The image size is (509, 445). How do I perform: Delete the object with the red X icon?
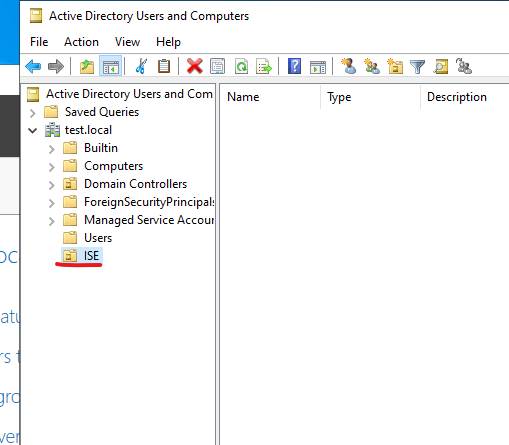195,66
